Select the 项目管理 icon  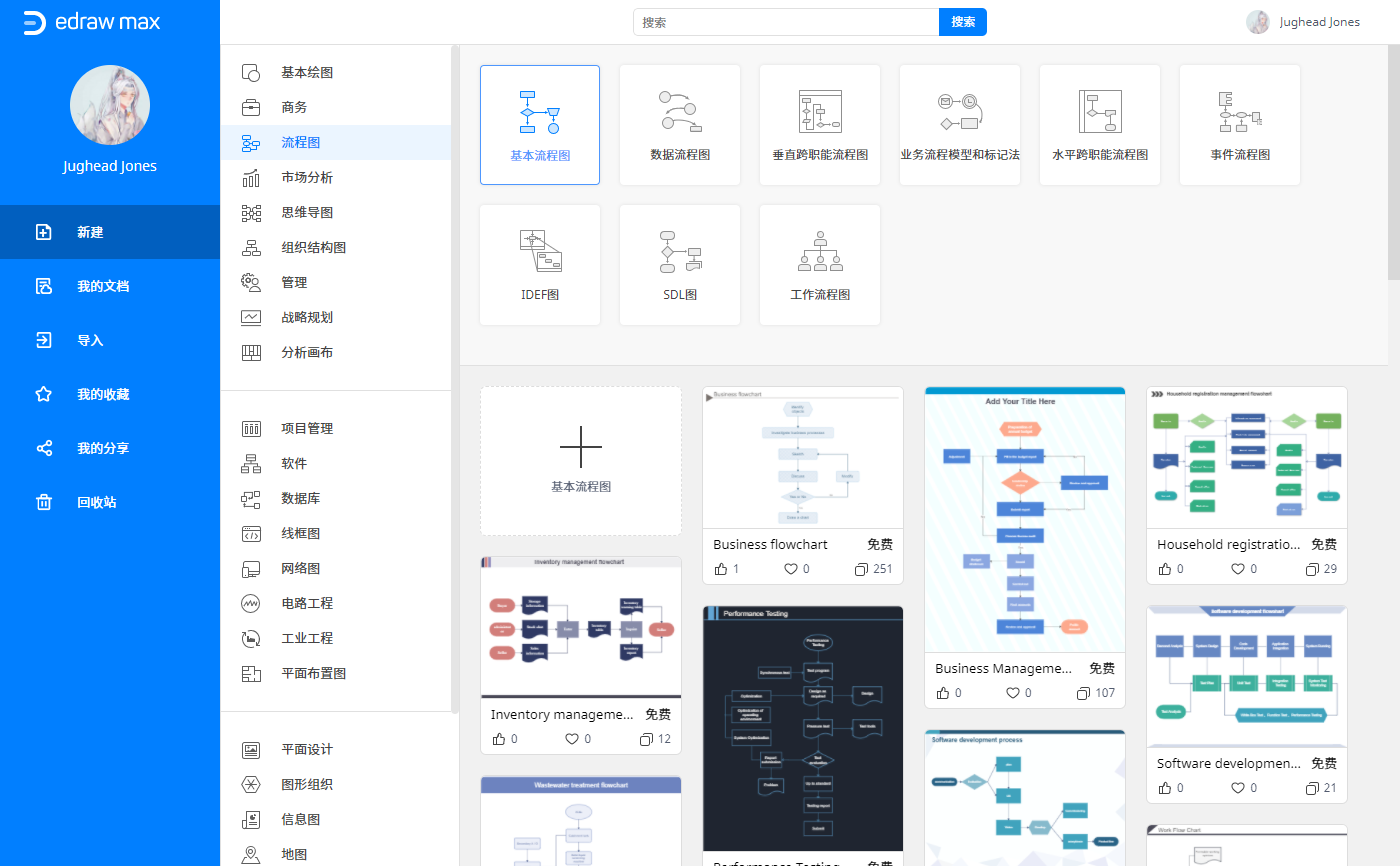(251, 429)
